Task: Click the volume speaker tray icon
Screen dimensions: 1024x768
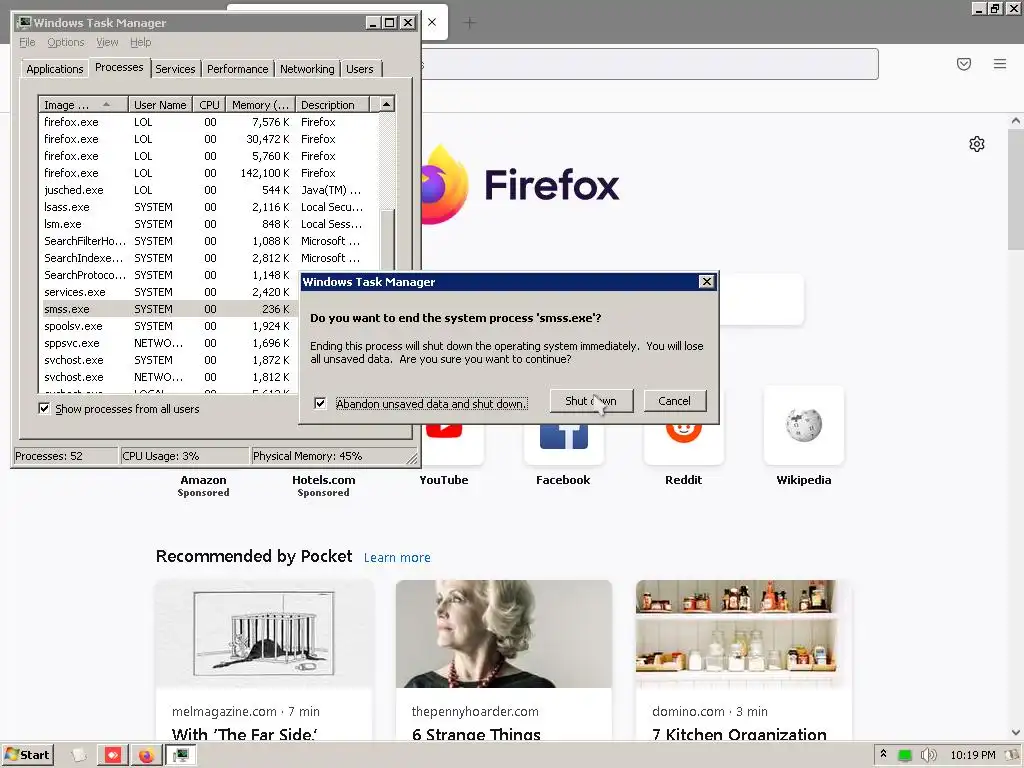Action: [928, 755]
